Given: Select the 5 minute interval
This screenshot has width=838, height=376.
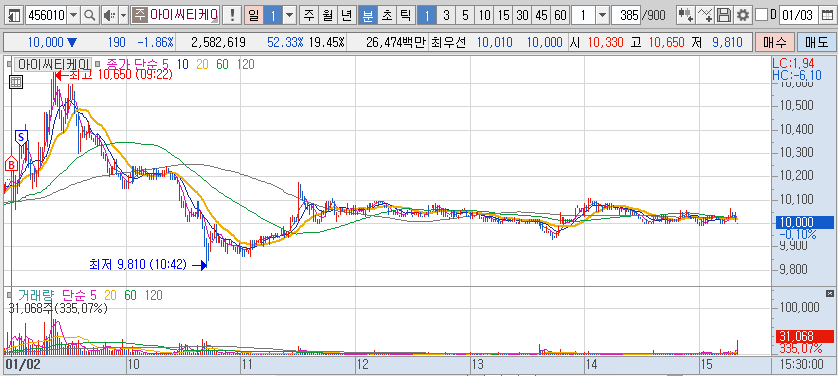Looking at the screenshot, I should pos(465,15).
